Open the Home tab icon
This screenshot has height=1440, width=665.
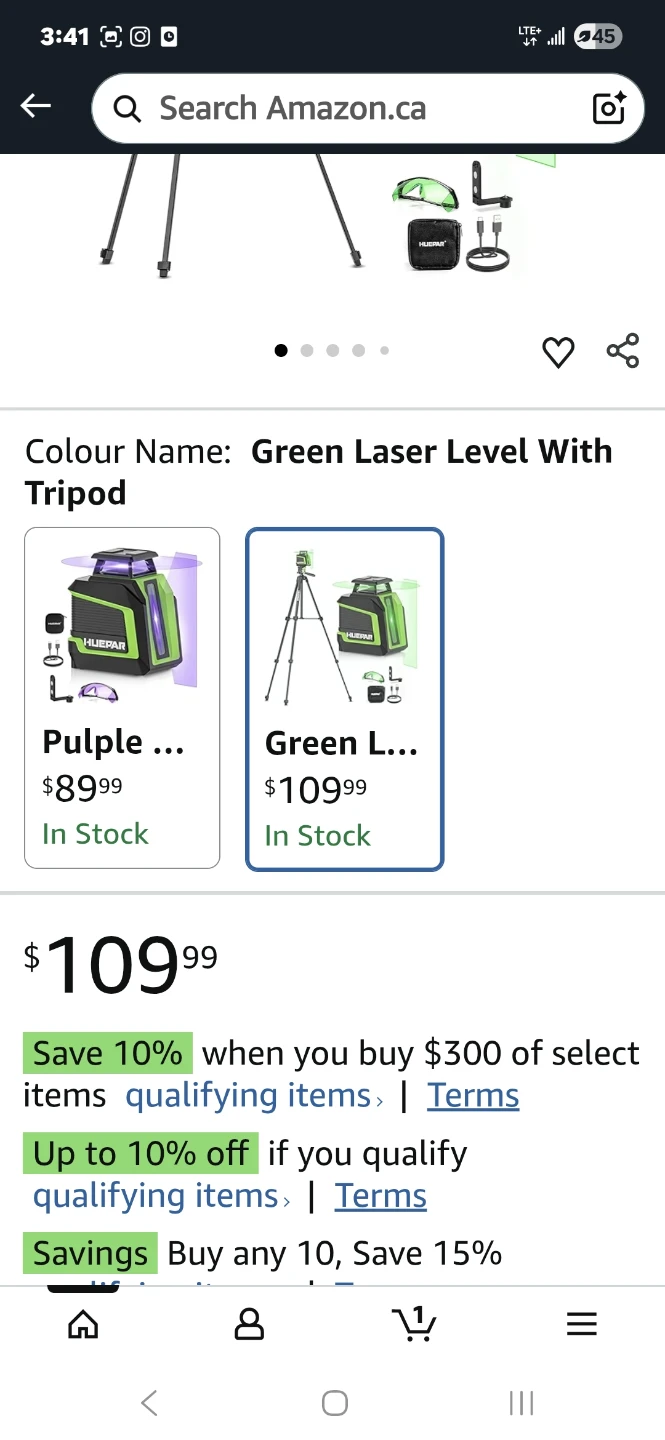83,1324
